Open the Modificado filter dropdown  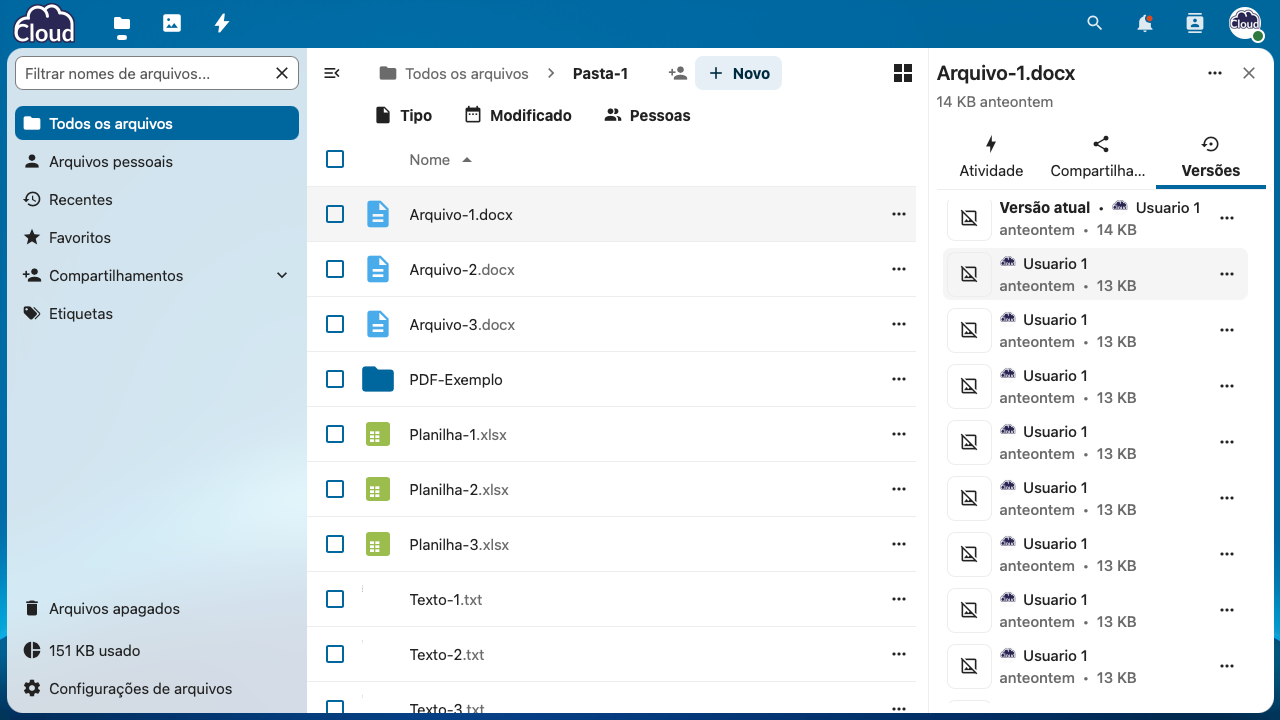tap(518, 116)
